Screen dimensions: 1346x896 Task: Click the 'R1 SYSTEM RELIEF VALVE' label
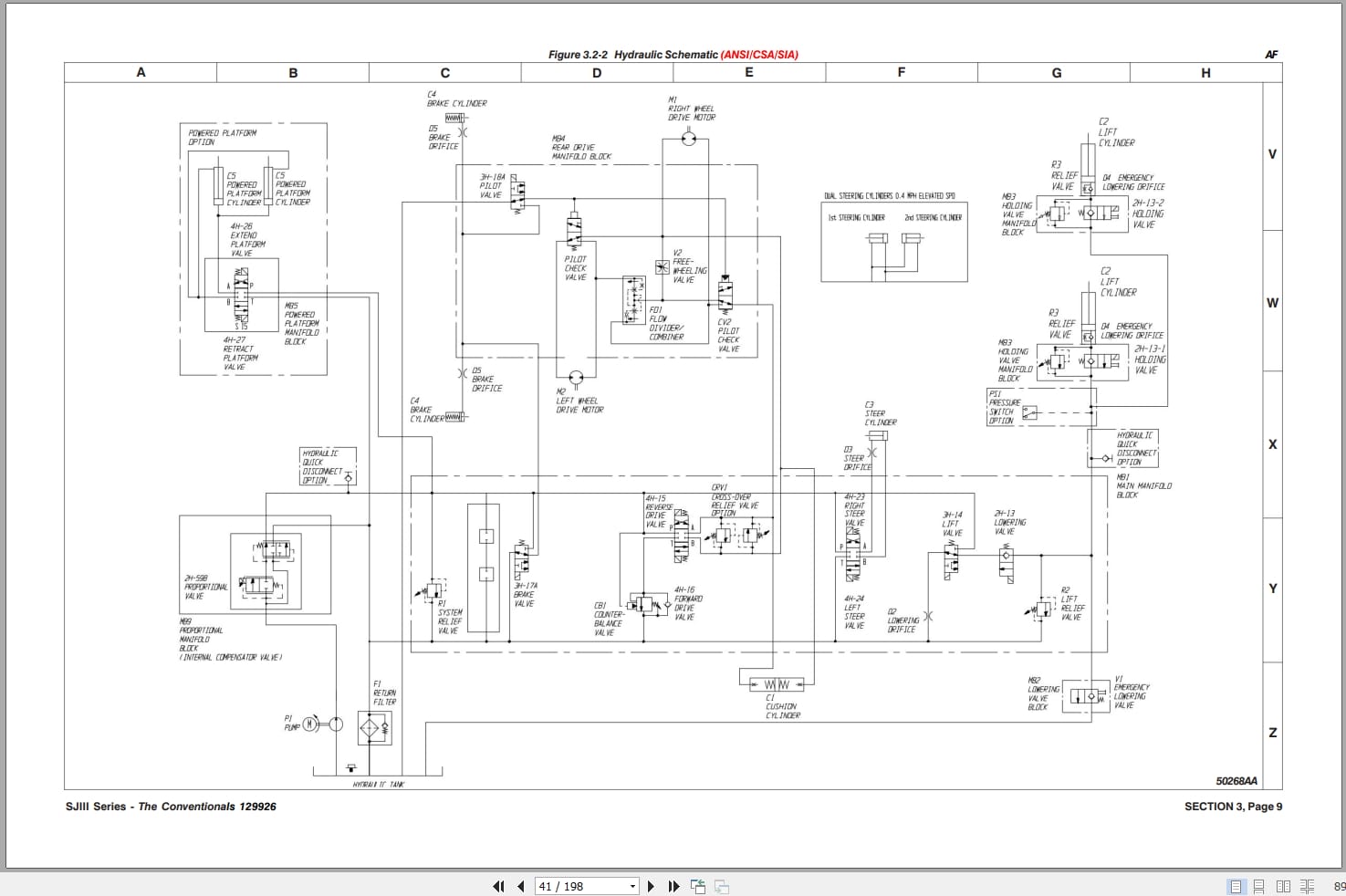click(x=450, y=617)
